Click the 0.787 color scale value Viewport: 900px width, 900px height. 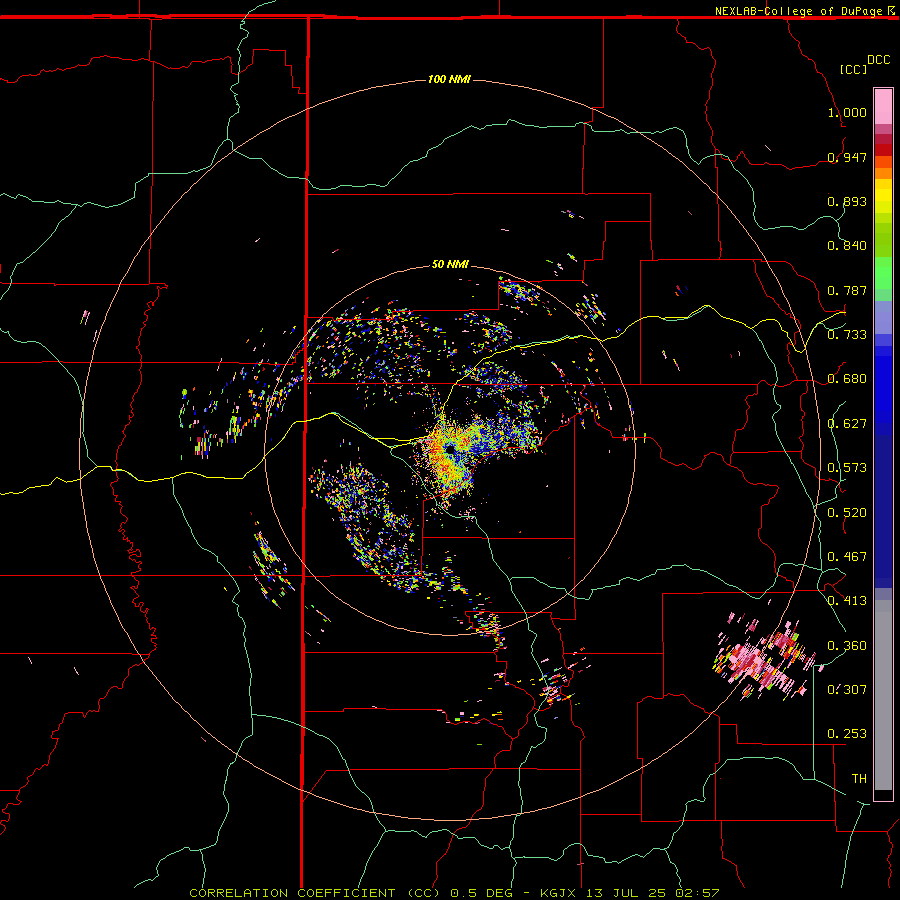click(847, 290)
